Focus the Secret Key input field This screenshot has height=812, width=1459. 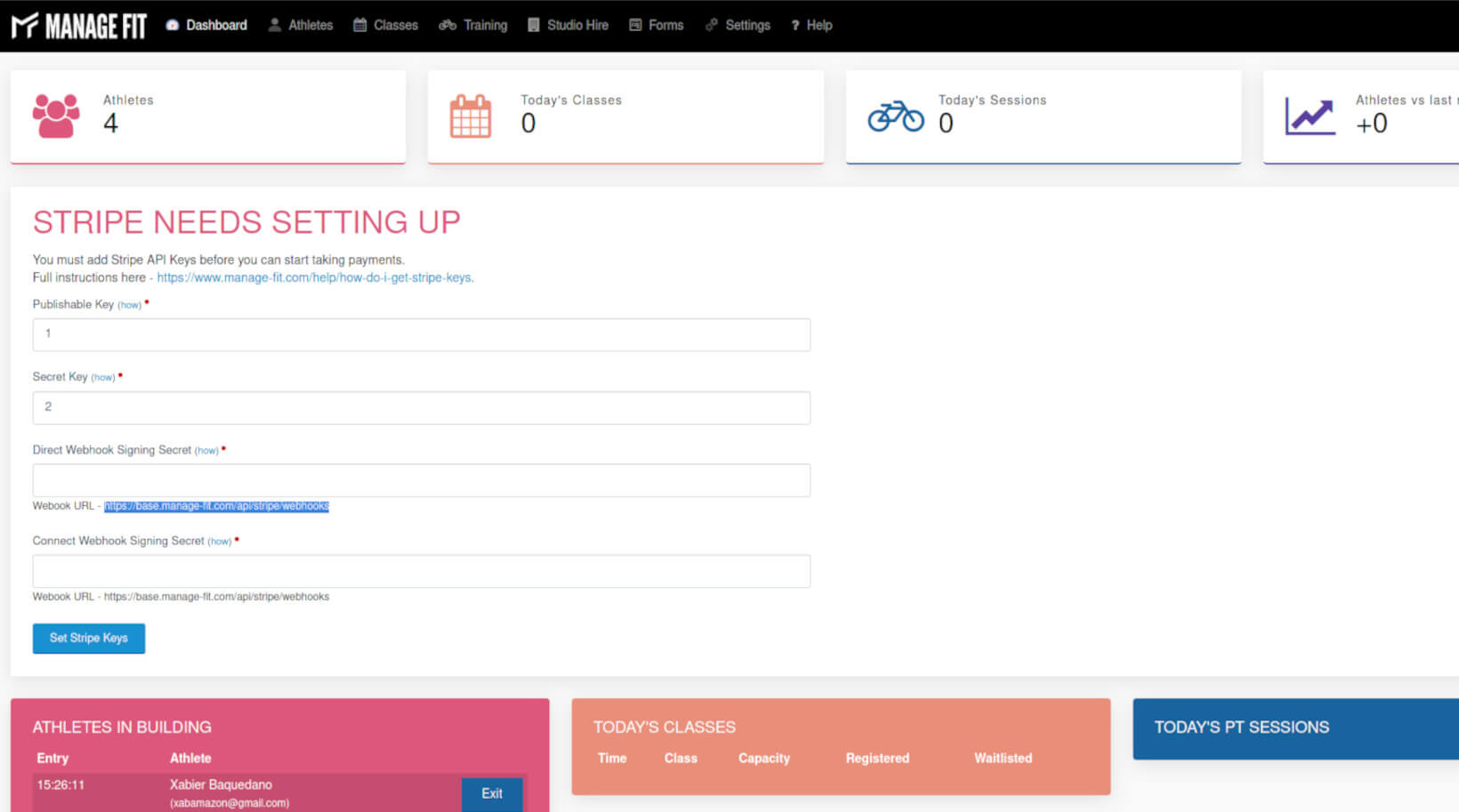click(x=422, y=407)
